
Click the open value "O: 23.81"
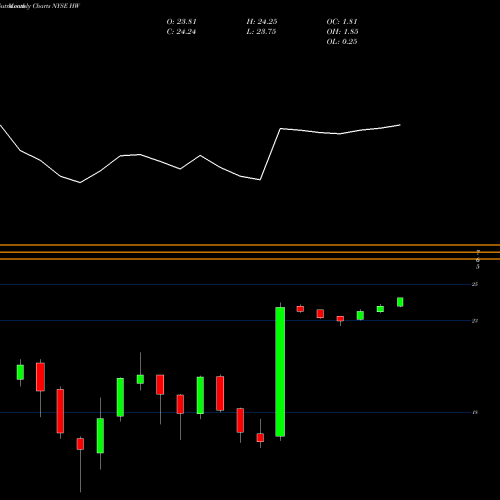tap(181, 22)
